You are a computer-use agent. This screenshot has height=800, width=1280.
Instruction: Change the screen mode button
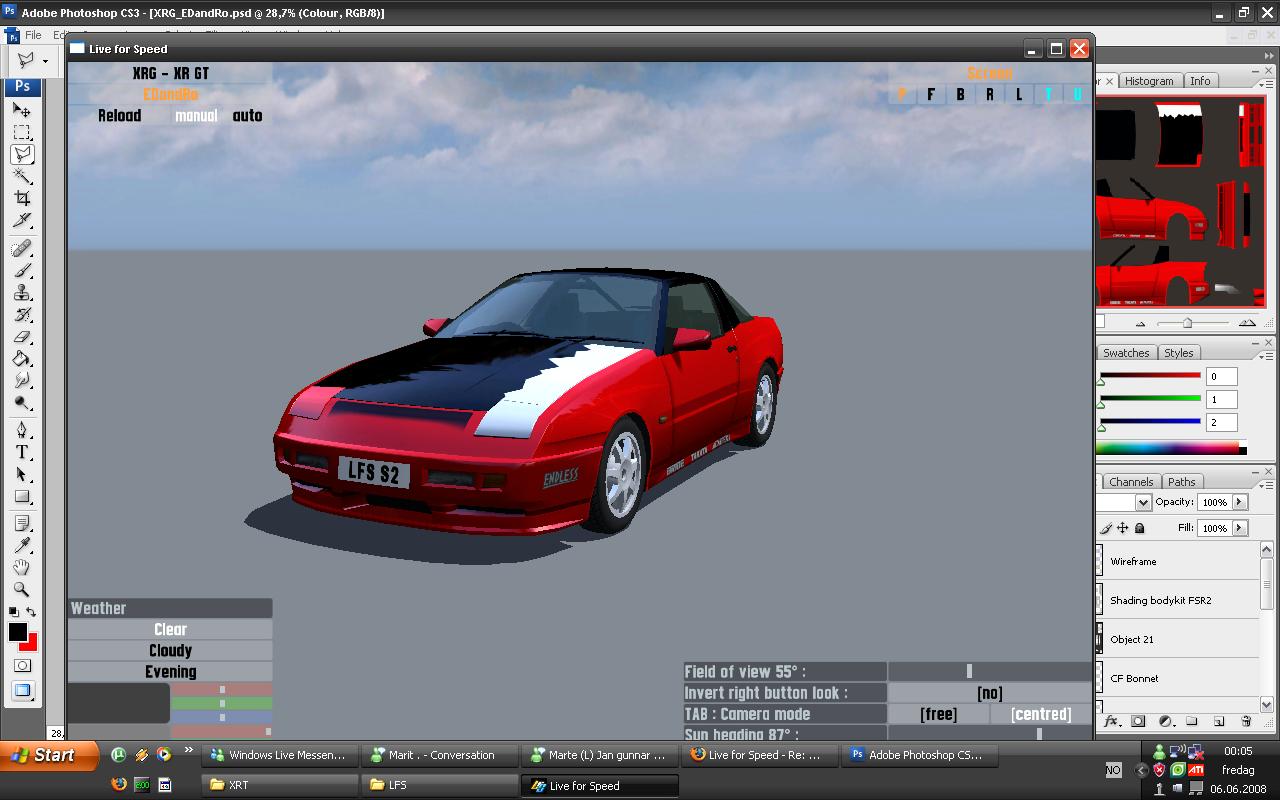click(x=22, y=691)
